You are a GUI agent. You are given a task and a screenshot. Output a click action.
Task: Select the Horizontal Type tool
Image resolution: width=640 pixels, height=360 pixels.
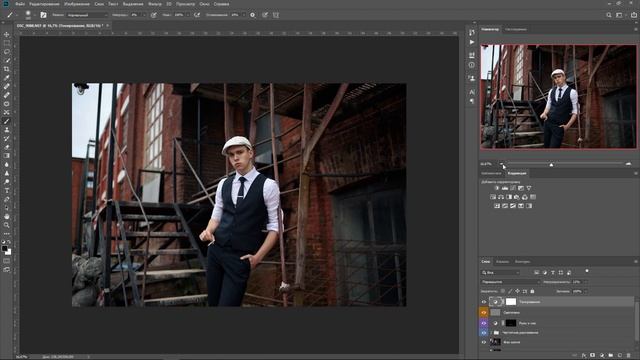pos(7,191)
